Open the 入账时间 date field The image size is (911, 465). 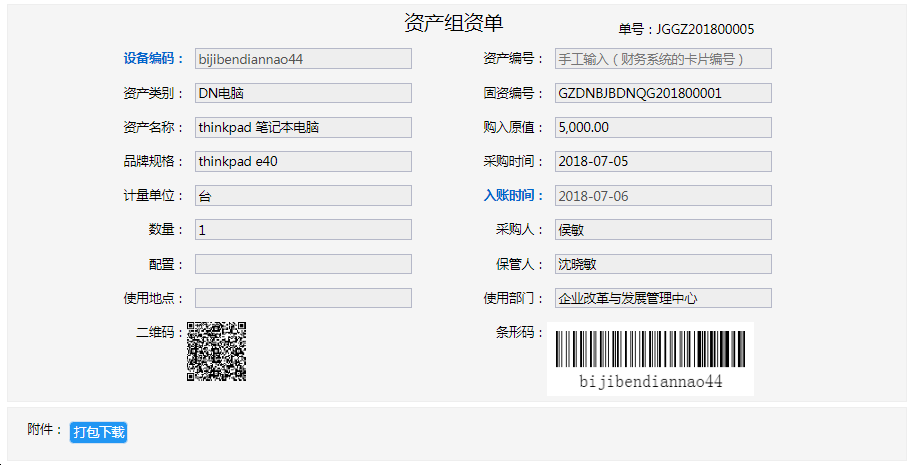coord(663,196)
